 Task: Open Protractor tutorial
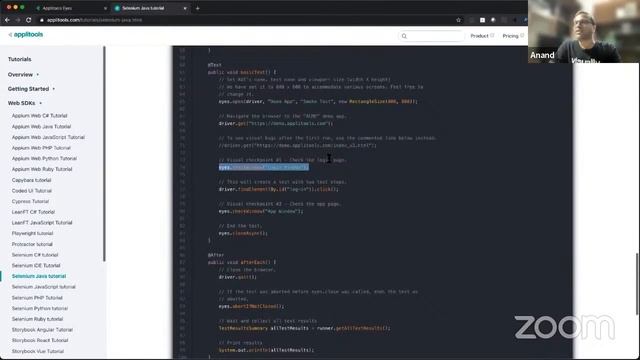pos(32,244)
